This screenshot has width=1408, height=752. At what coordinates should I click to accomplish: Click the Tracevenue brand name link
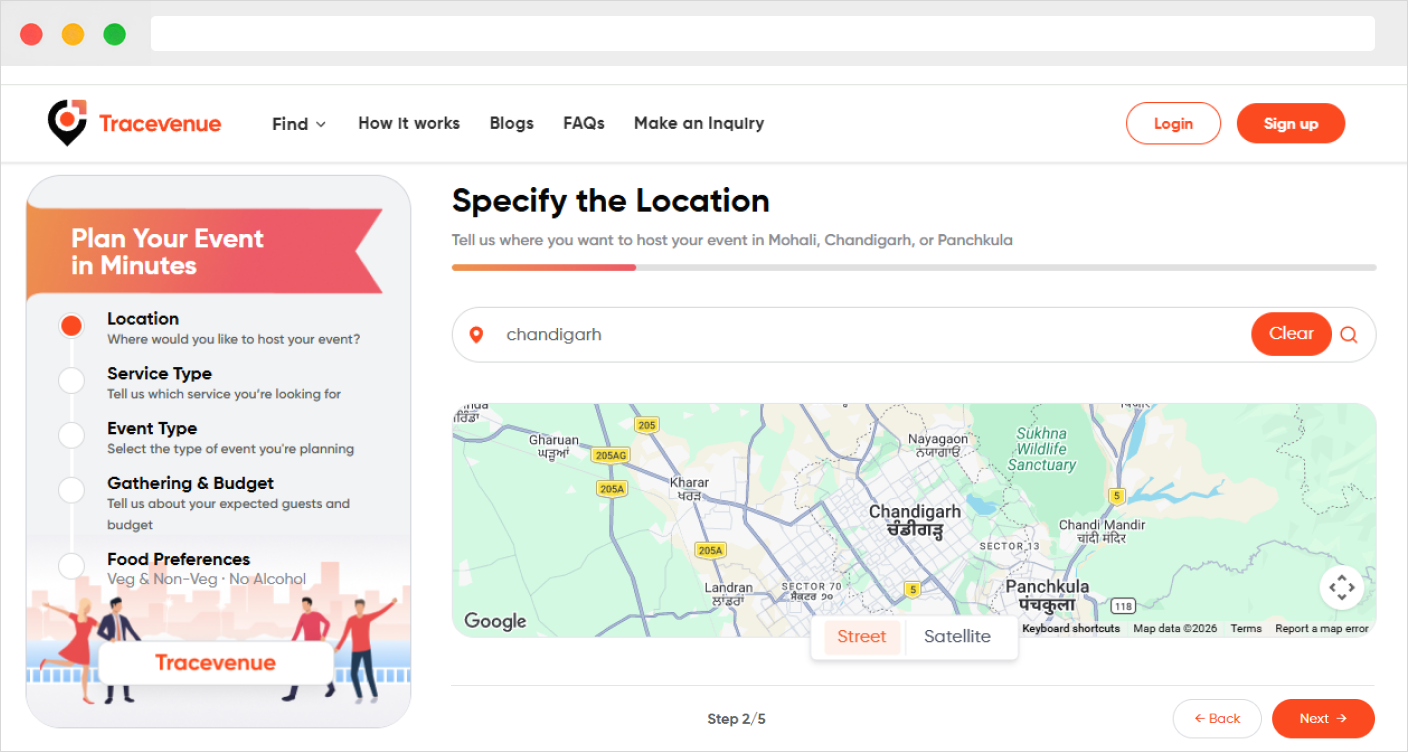pyautogui.click(x=160, y=124)
